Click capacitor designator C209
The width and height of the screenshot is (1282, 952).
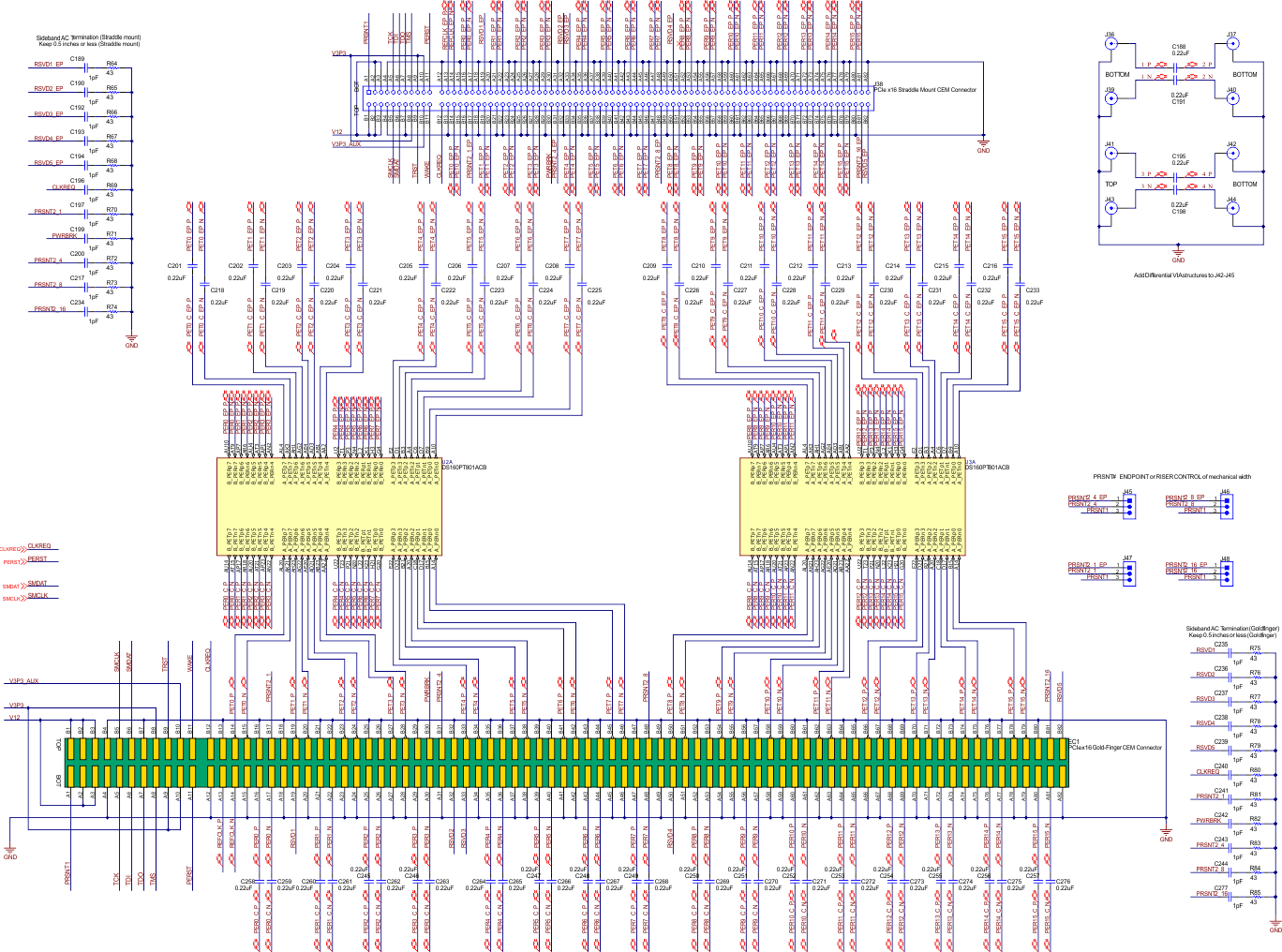(649, 266)
